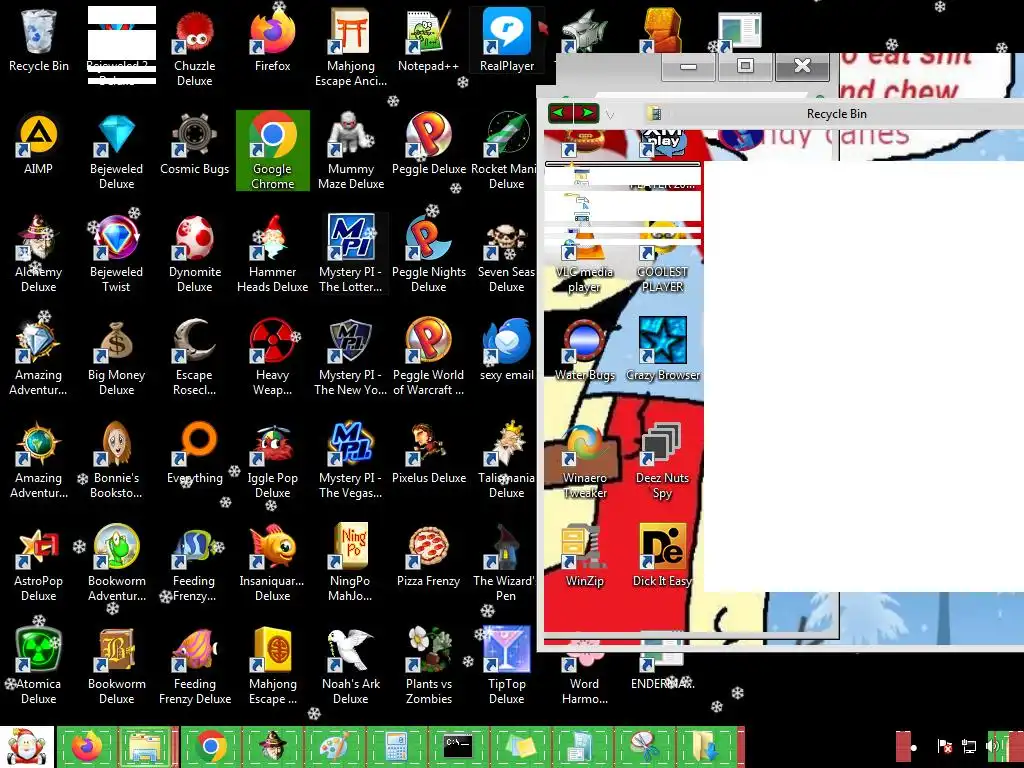This screenshot has width=1024, height=768.
Task: Select the Noah's Ark Deluxe icon
Action: (x=351, y=666)
